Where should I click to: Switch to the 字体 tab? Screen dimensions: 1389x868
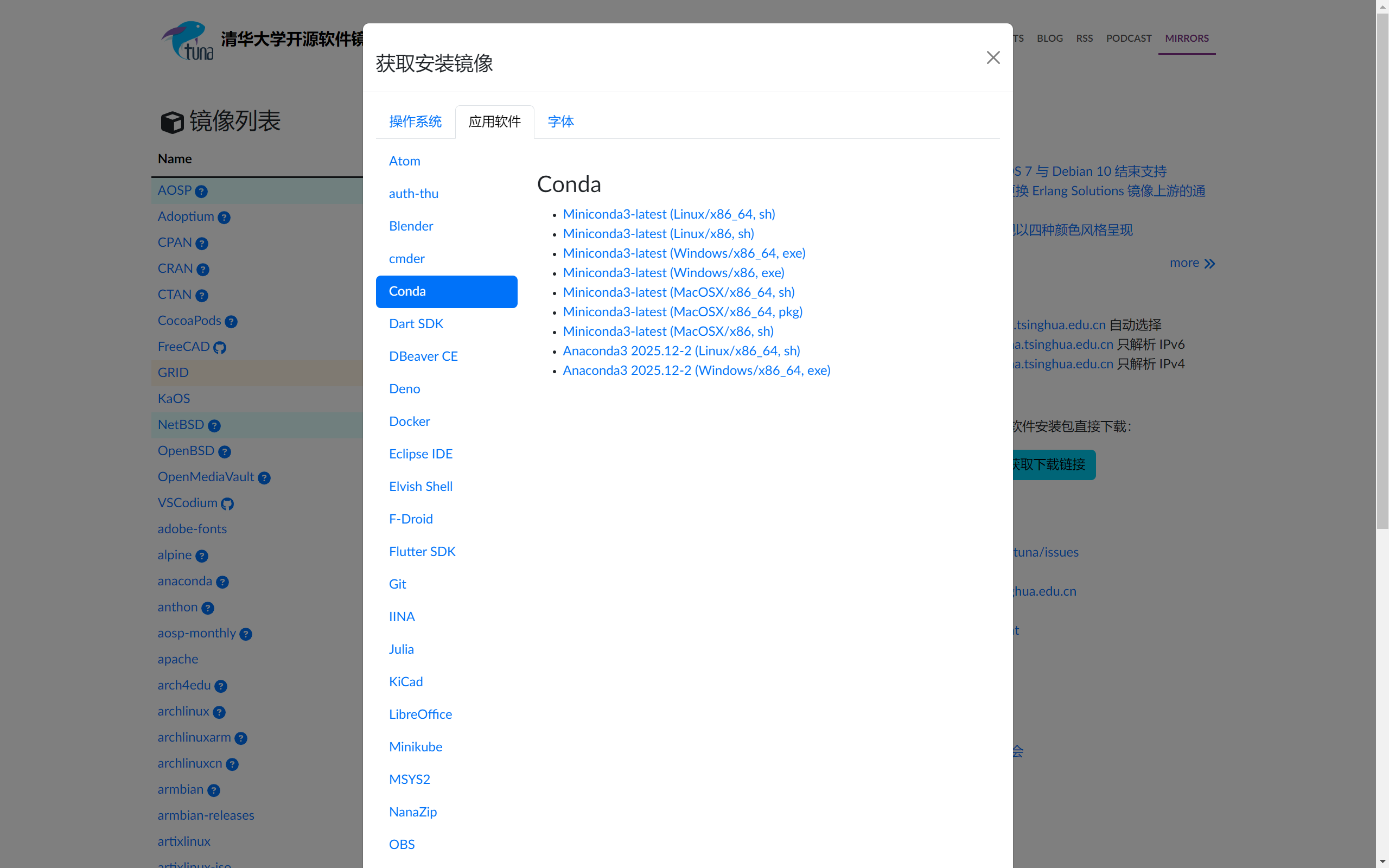pos(560,121)
